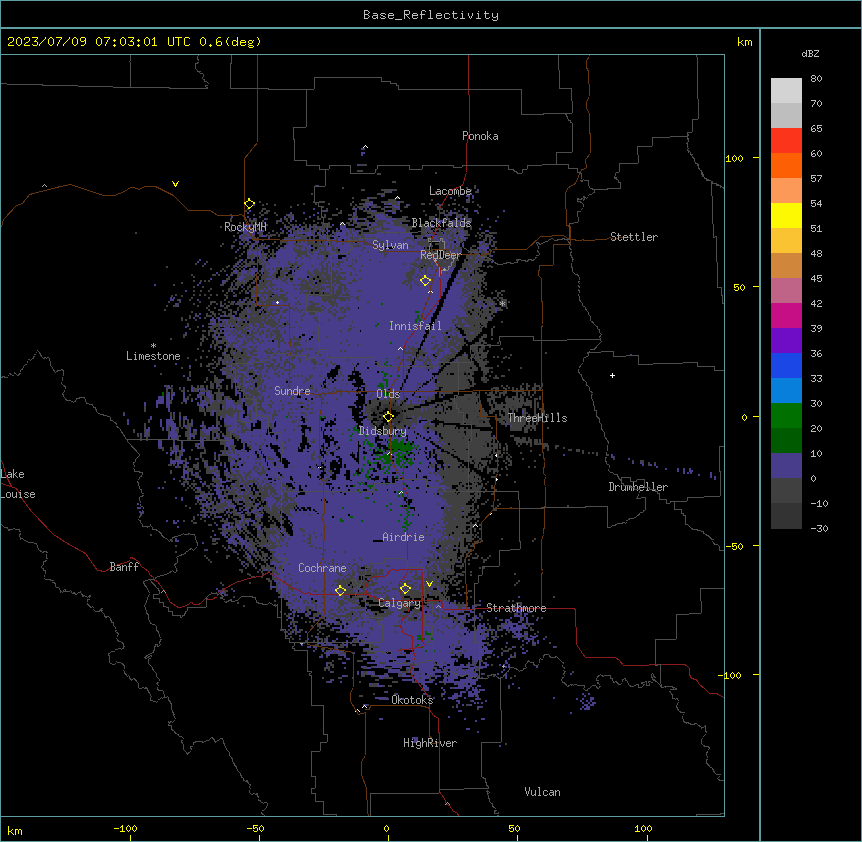Click the white plus marker north of Drumheller

[x=612, y=375]
